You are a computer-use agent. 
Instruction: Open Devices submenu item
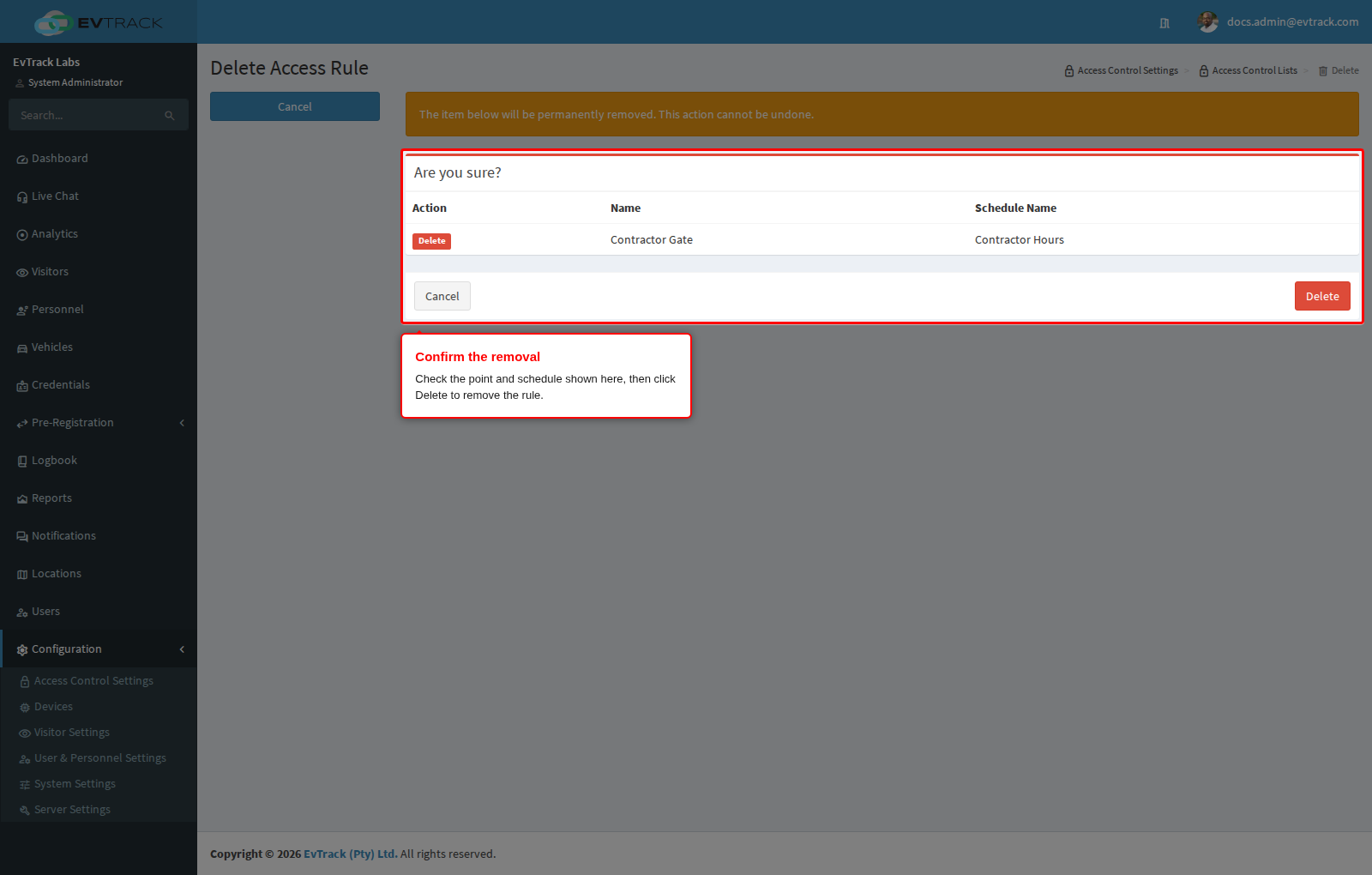99,707
